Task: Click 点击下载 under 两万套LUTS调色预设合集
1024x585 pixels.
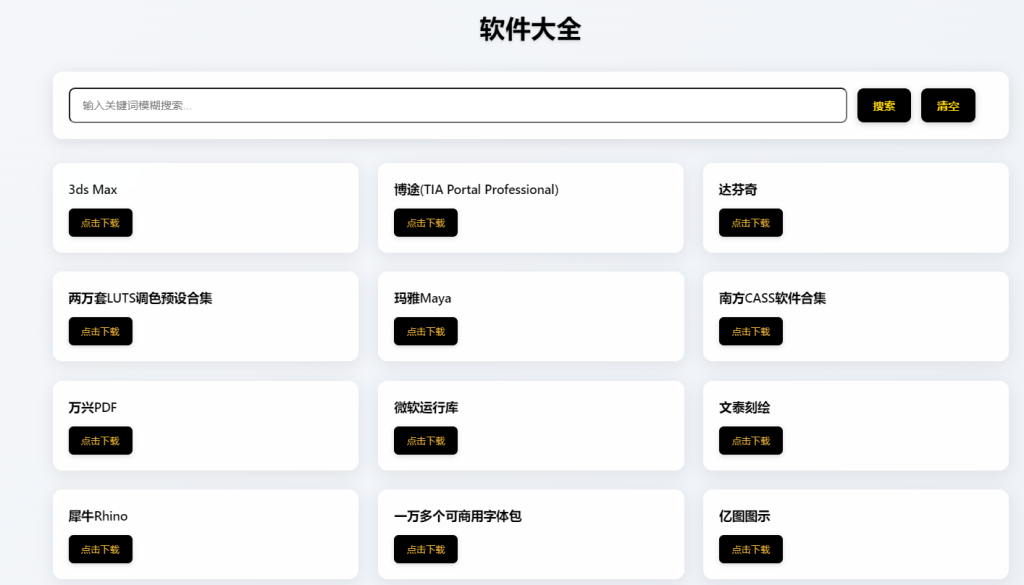Action: coord(101,331)
